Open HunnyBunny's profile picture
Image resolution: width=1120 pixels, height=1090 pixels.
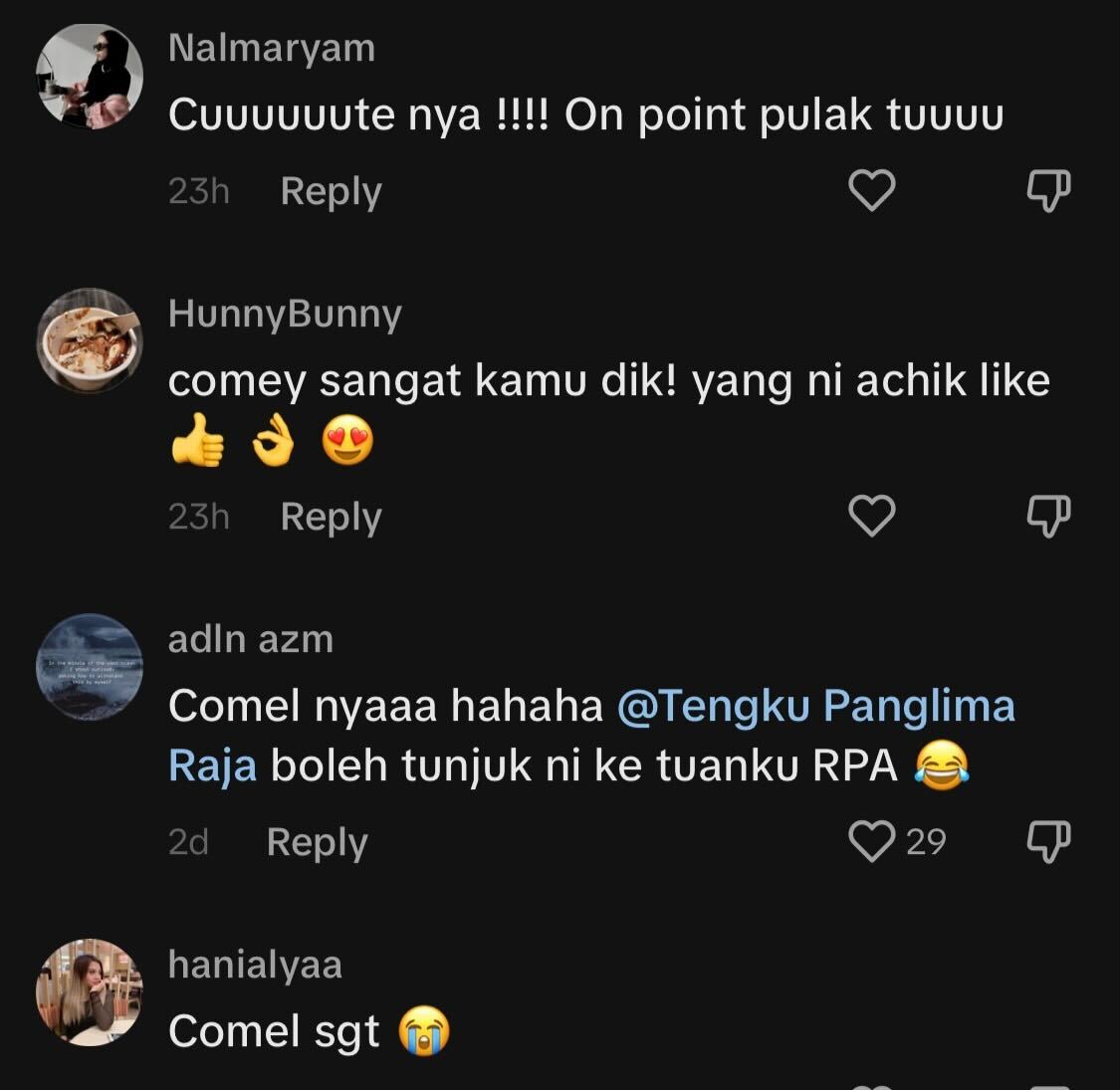coord(90,340)
